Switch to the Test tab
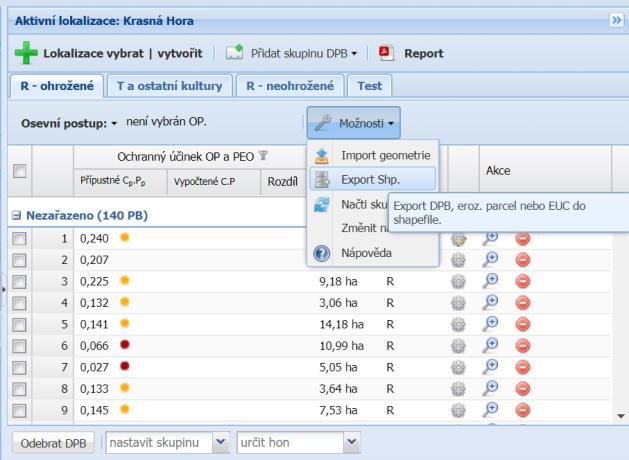Image resolution: width=629 pixels, height=460 pixels. click(x=369, y=86)
